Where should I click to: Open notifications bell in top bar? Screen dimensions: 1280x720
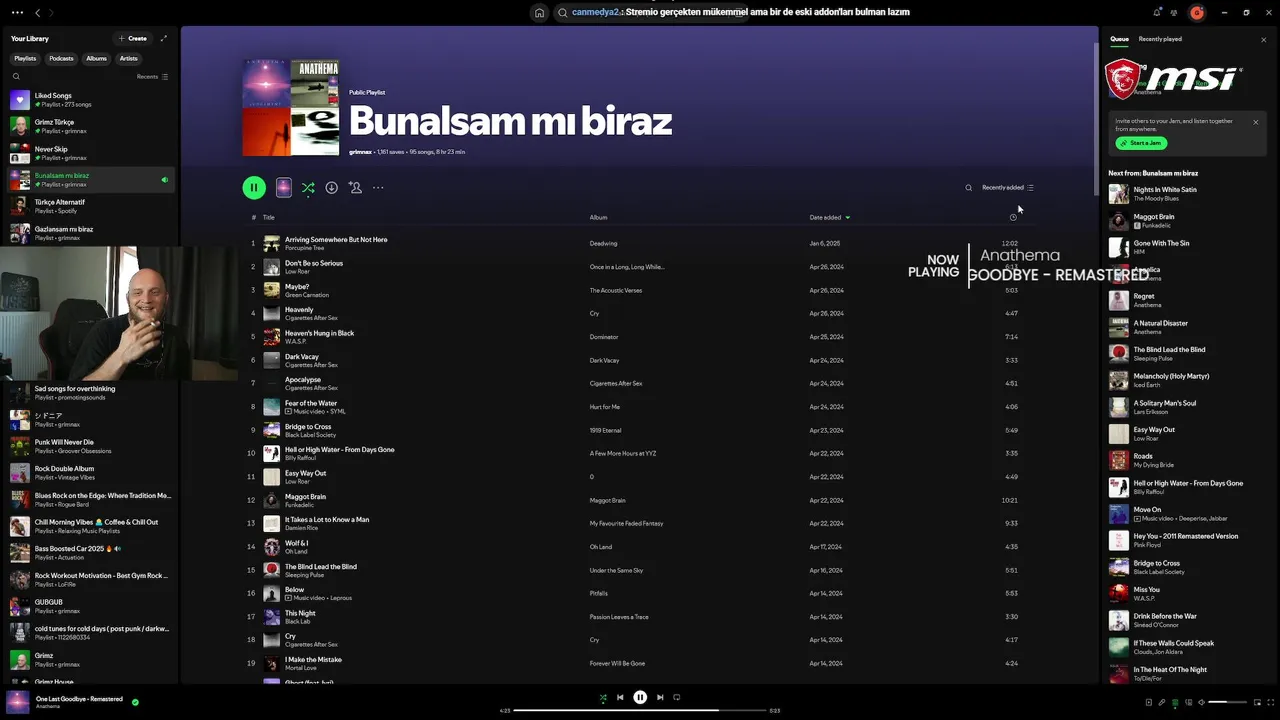pyautogui.click(x=1157, y=13)
